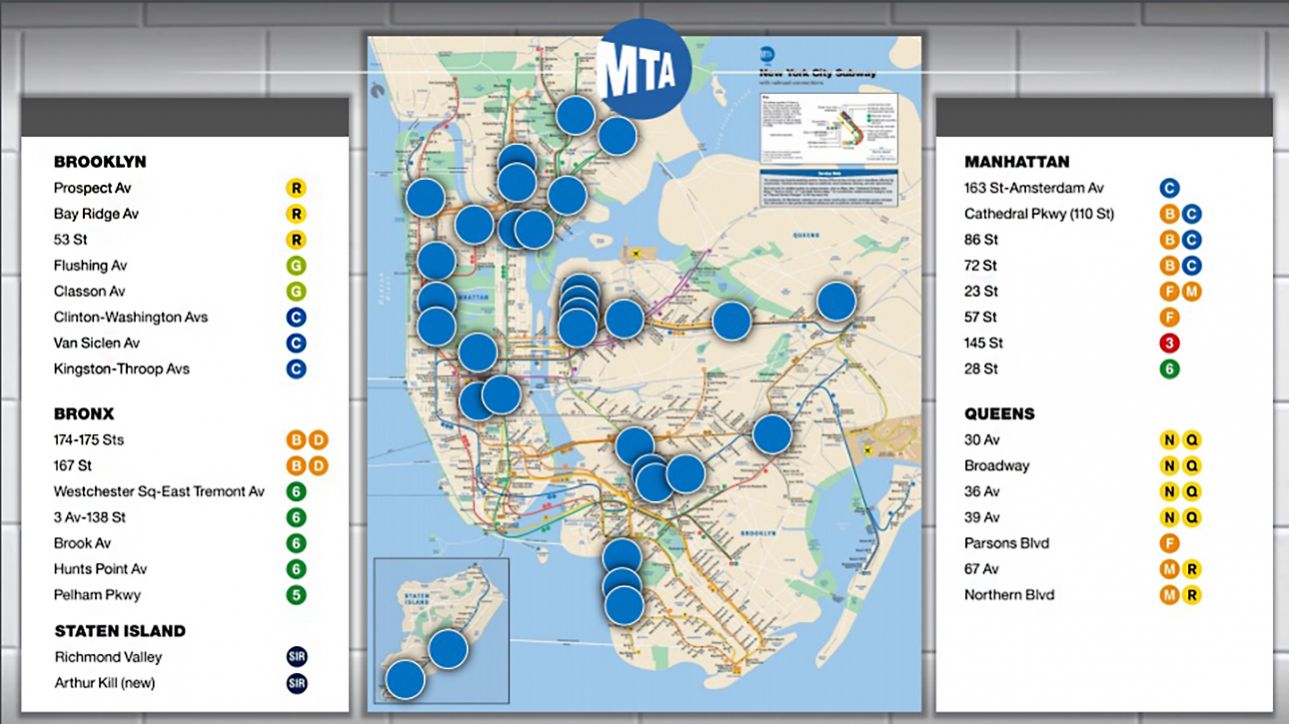Select the SIR badge next to Richmond Valley
Viewport: 1289px width, 724px height.
(x=296, y=657)
